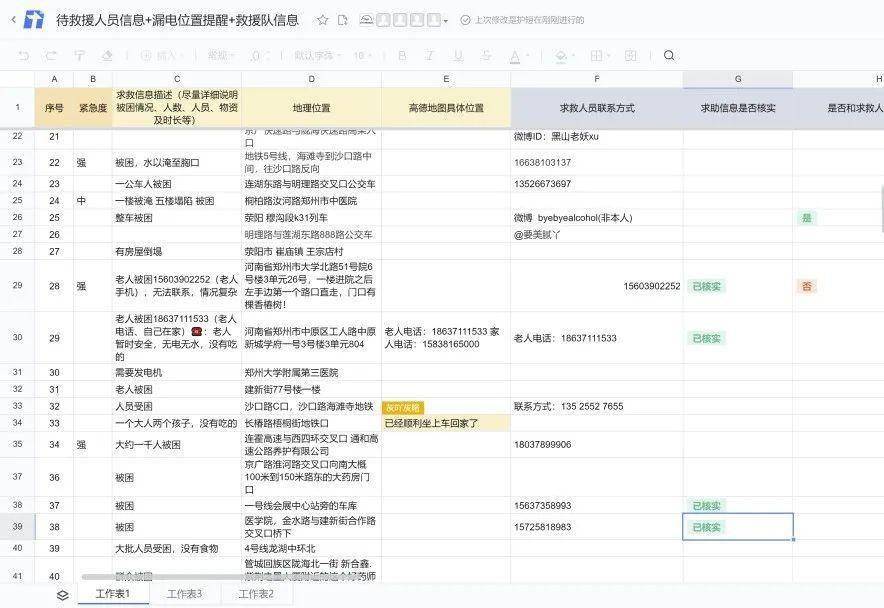Viewport: 884px width, 608px height.
Task: Select column header 高德地图具体位置 cell
Action: click(x=446, y=107)
